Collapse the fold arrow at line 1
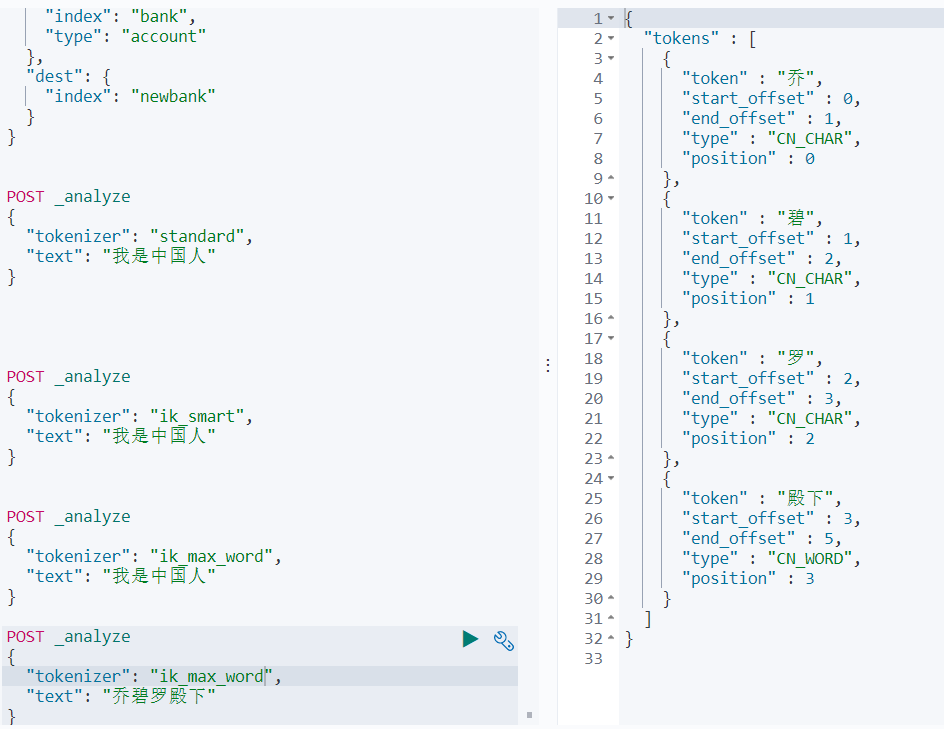The height and width of the screenshot is (729, 944). point(611,18)
